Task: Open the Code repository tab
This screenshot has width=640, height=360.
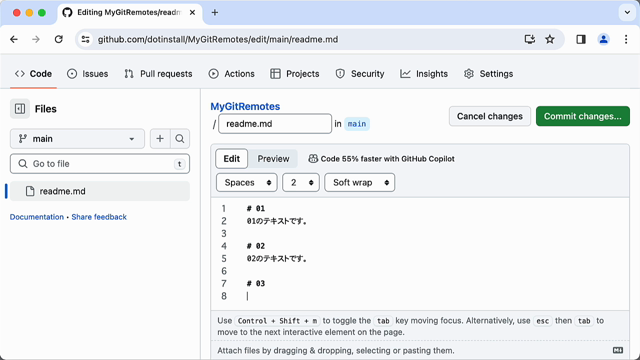Action: (33, 74)
